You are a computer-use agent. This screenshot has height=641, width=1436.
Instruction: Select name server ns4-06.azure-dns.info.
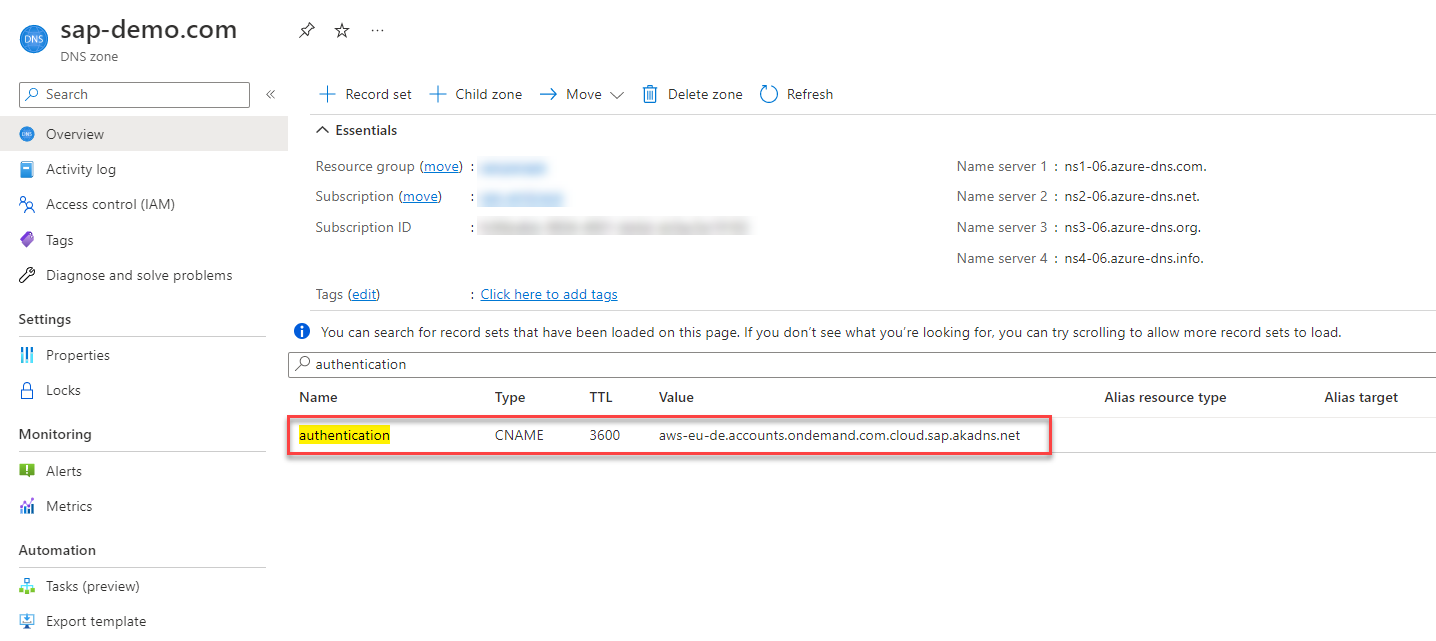1134,258
